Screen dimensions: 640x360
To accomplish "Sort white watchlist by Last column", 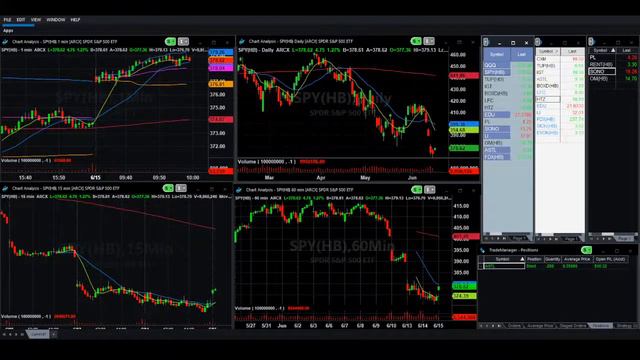I will coord(572,51).
